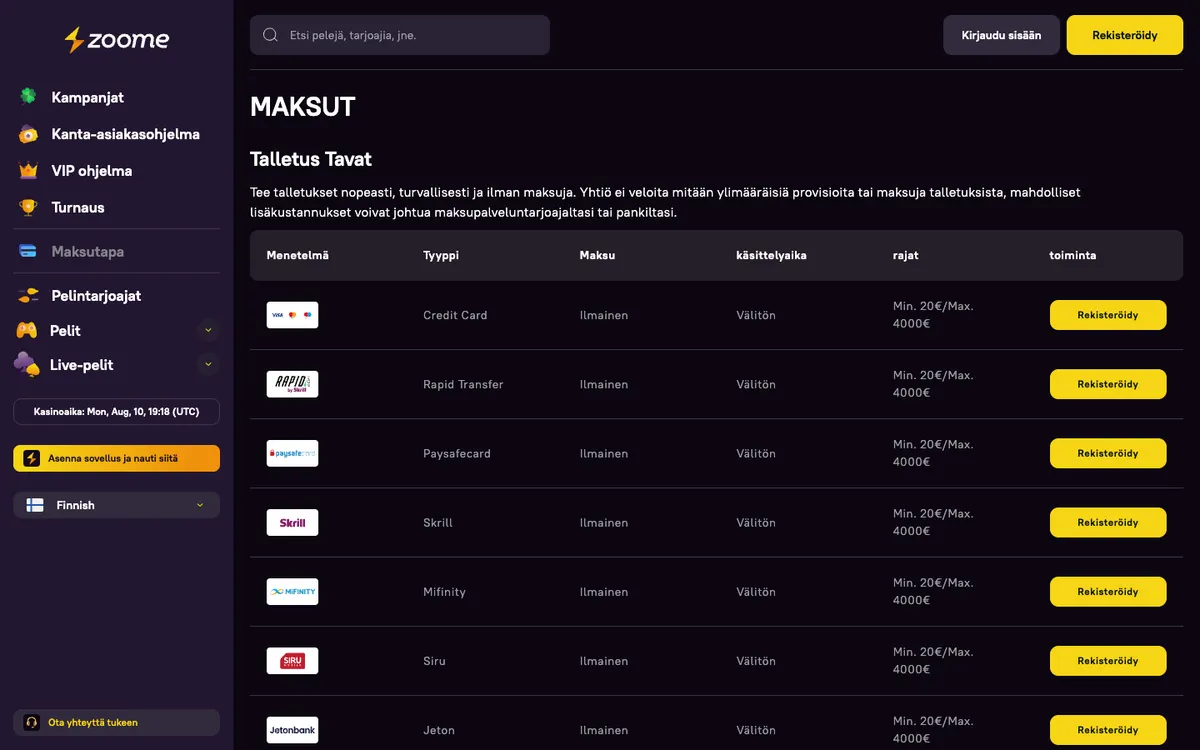Click Rekisteröidy in Skrill row

[1108, 522]
